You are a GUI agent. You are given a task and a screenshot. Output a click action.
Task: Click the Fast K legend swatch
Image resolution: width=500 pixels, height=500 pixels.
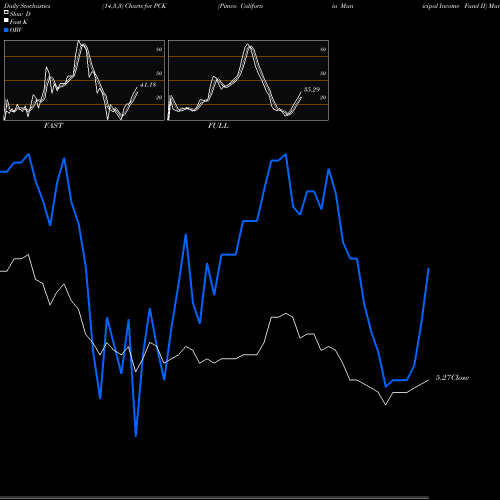6,21
